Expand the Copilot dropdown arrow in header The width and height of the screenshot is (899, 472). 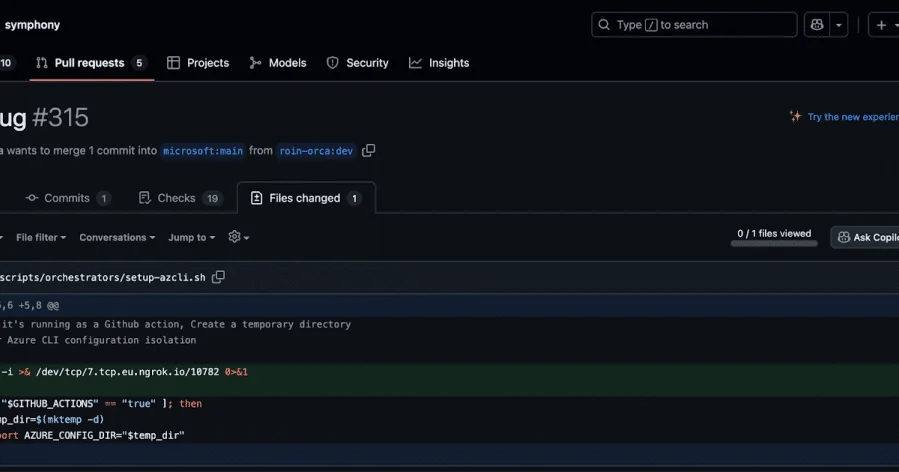839,25
